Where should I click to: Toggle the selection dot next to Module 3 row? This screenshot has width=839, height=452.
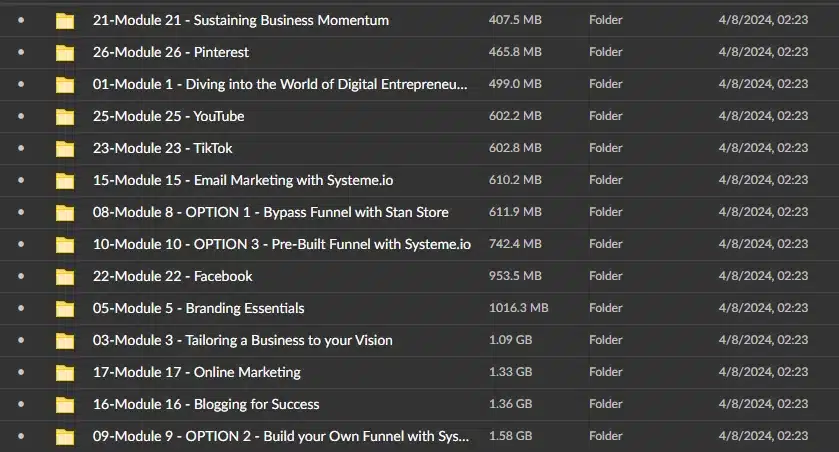(21, 340)
